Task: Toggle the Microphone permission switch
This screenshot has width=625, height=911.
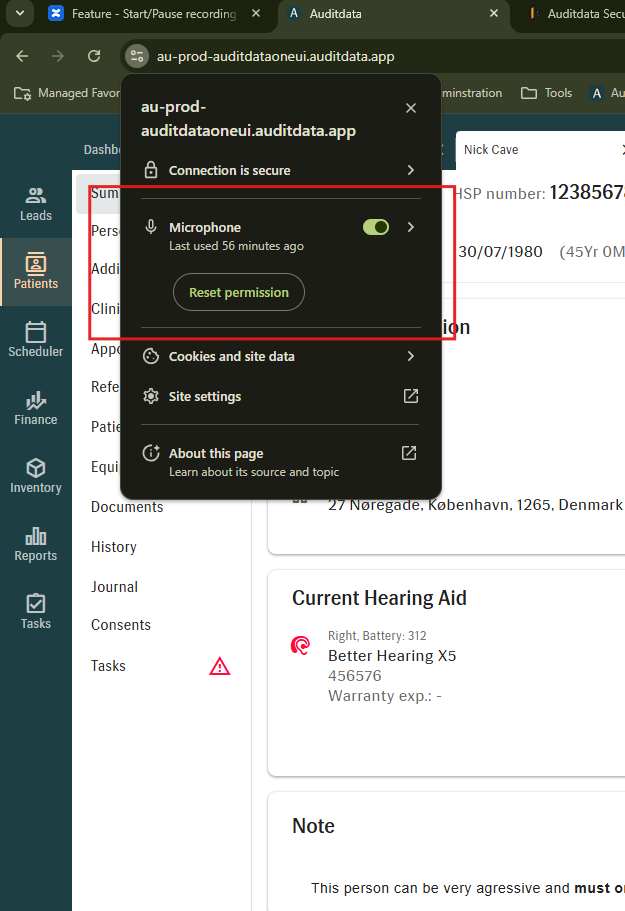Action: (376, 227)
